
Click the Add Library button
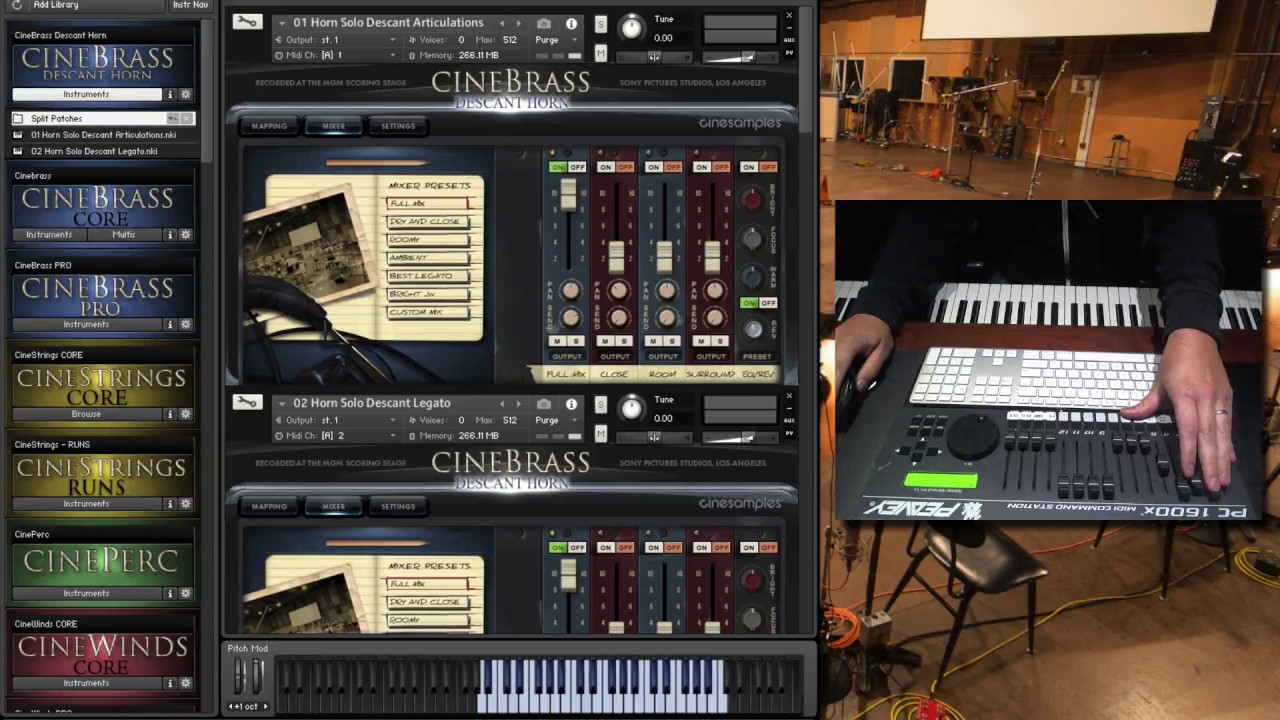pyautogui.click(x=56, y=5)
